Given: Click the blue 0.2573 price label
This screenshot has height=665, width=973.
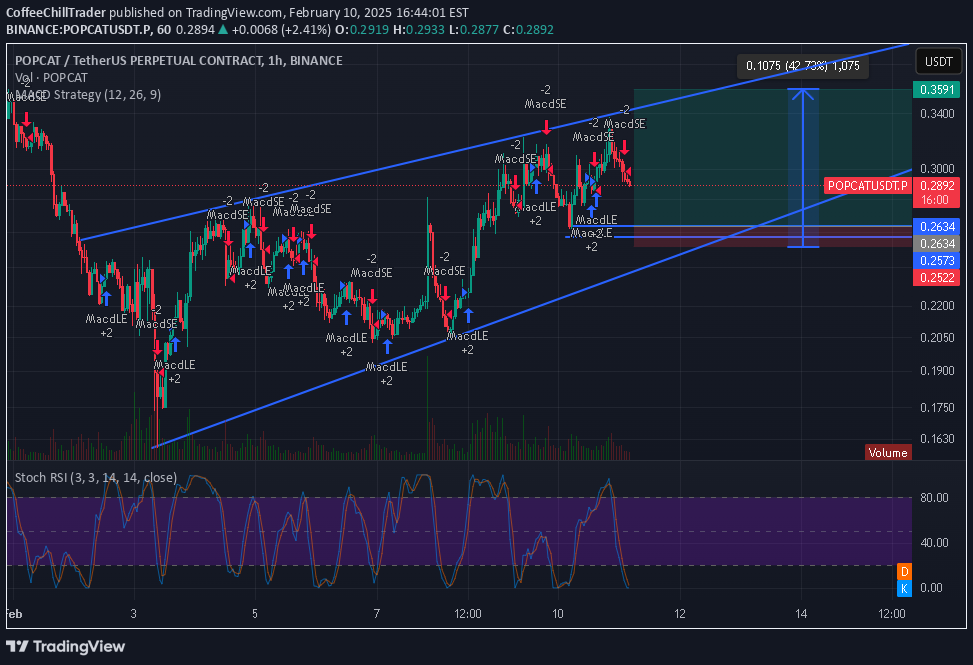Looking at the screenshot, I should [x=936, y=261].
